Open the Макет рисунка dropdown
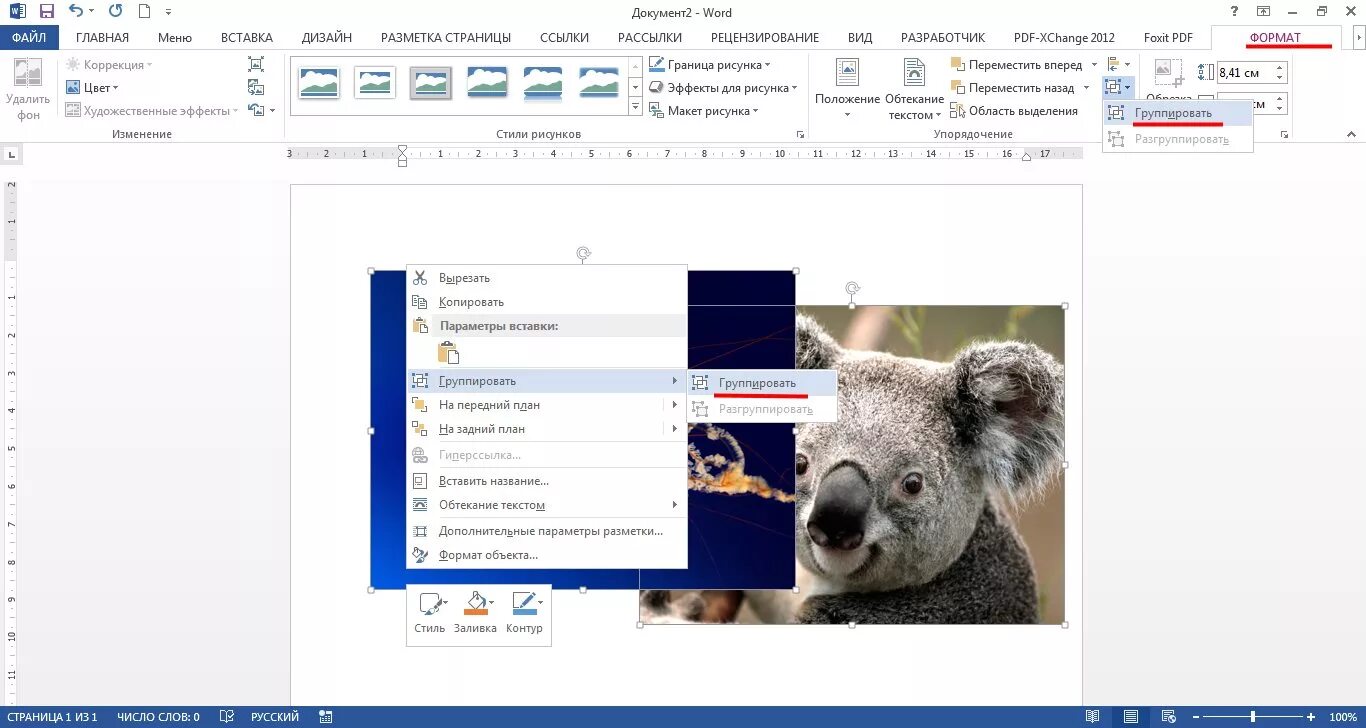1366x728 pixels. [x=704, y=111]
